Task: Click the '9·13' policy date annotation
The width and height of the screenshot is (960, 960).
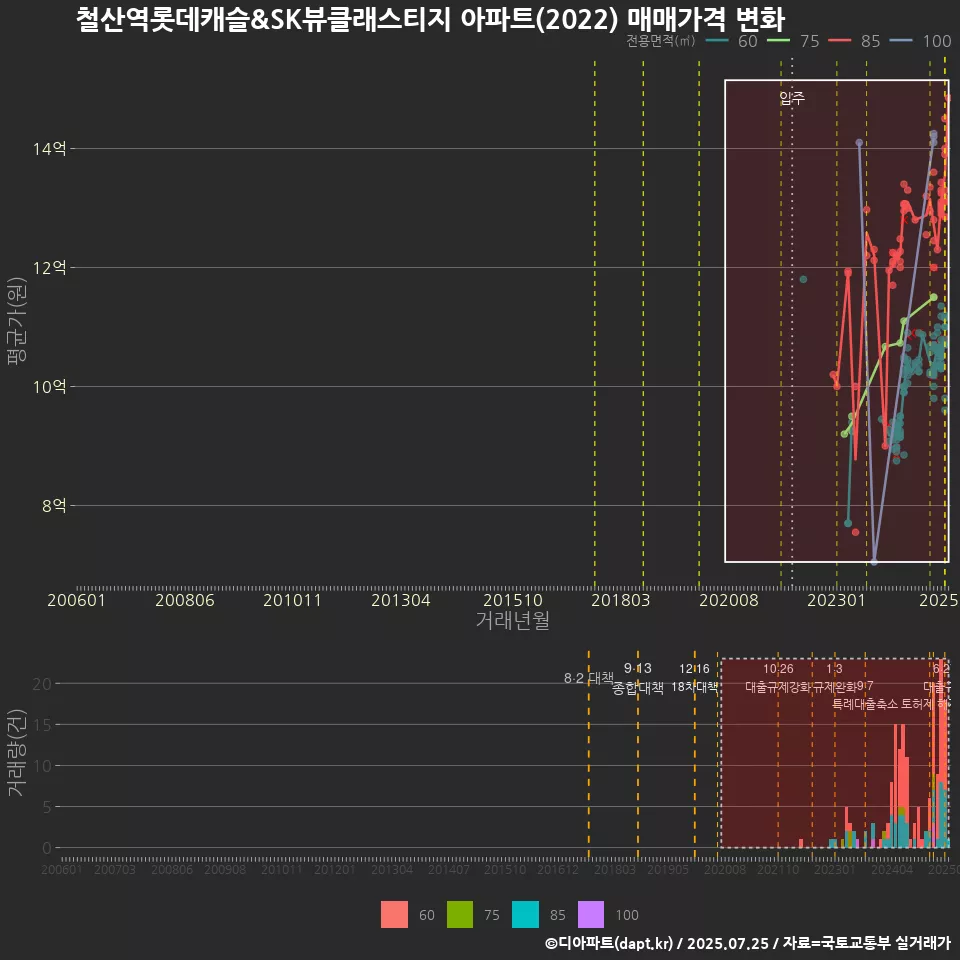Action: (x=638, y=668)
